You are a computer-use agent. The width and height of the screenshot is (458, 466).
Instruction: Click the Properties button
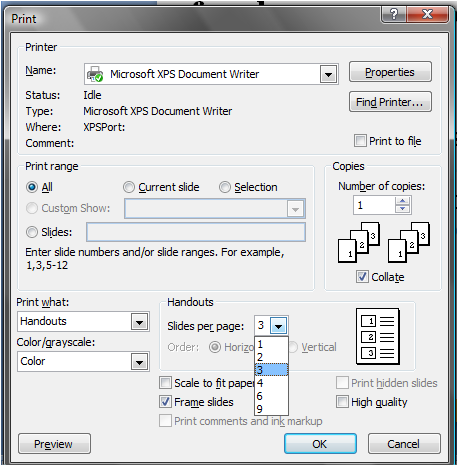(x=390, y=72)
